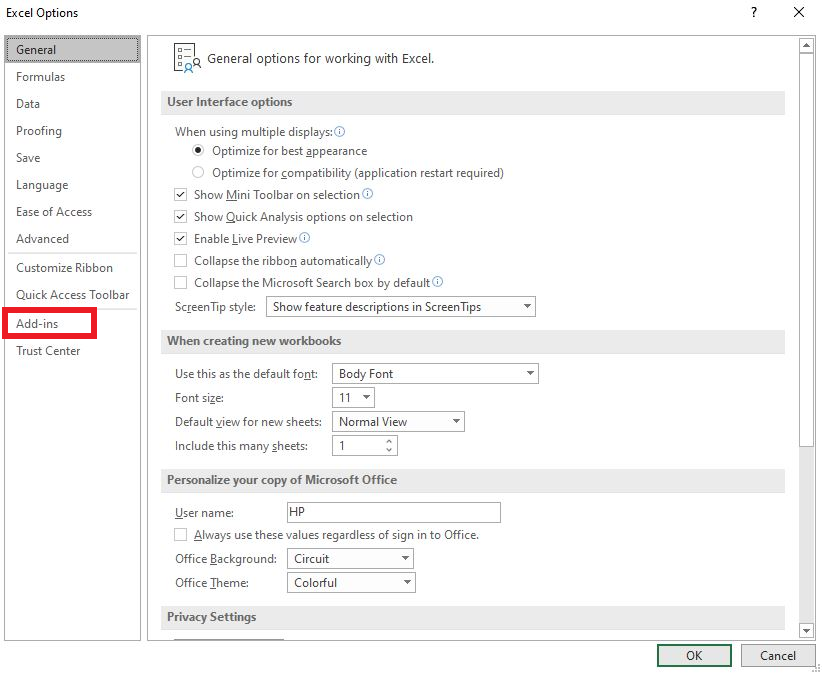Click the Live Preview info icon
The image size is (822, 673).
click(305, 238)
